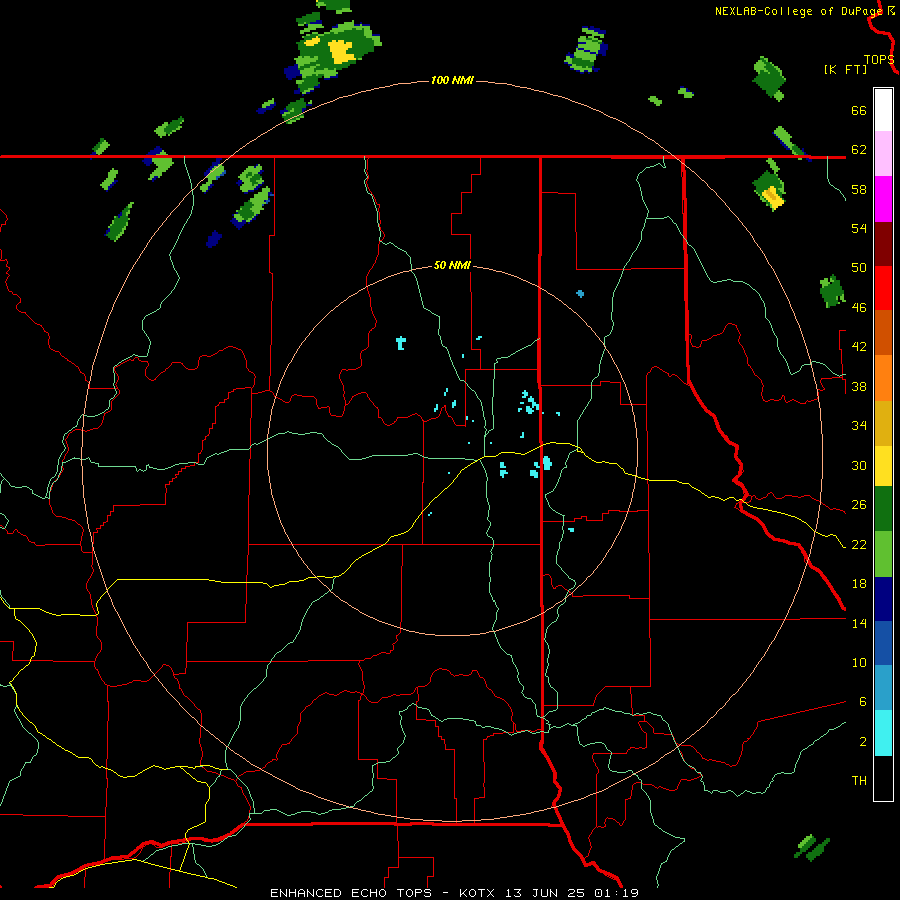Select the black TH legend color segment
This screenshot has height=900, width=900.
tap(883, 778)
